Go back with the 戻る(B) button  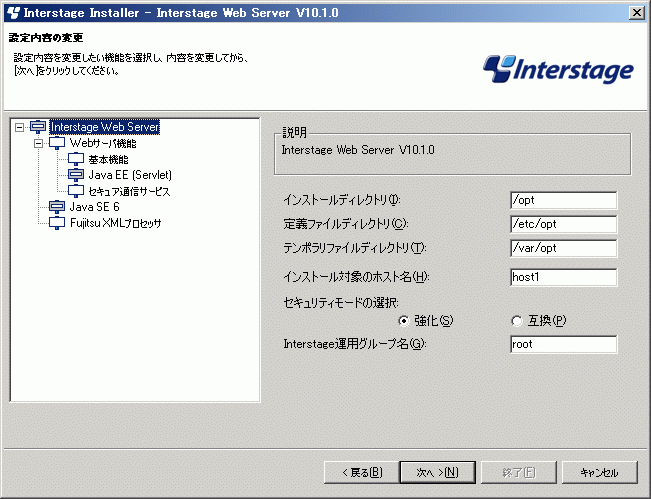coord(361,472)
